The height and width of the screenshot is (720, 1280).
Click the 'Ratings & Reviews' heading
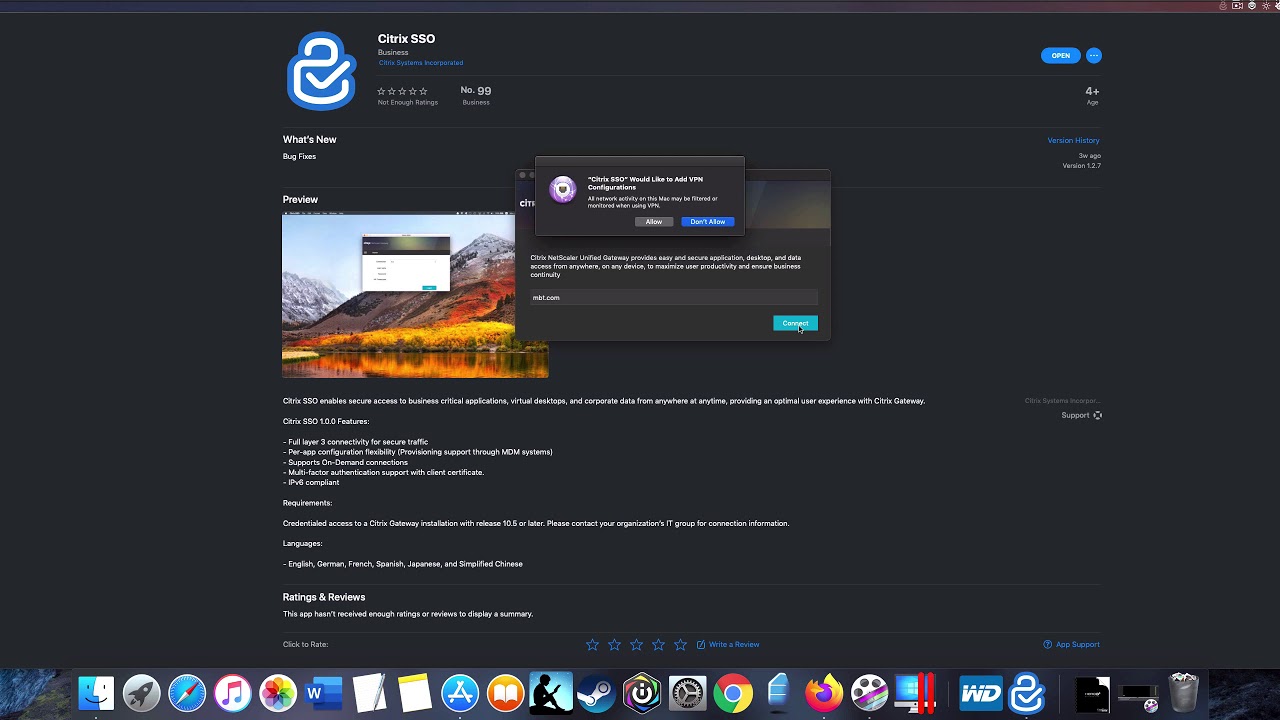(x=324, y=597)
